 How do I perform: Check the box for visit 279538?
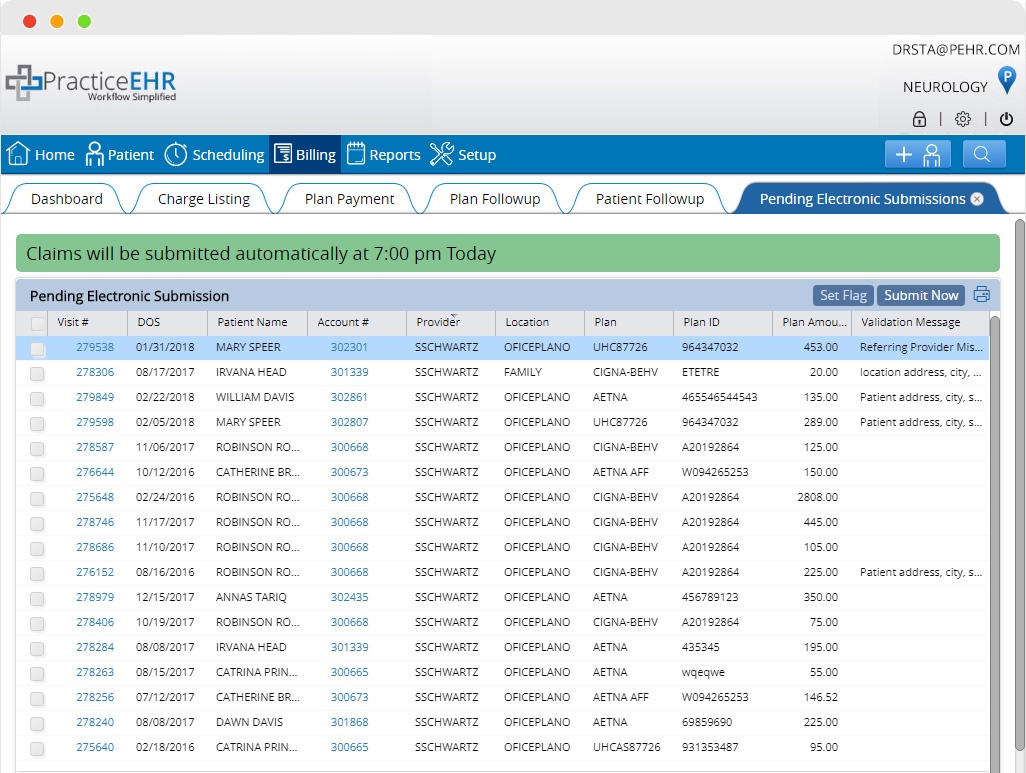(37, 349)
